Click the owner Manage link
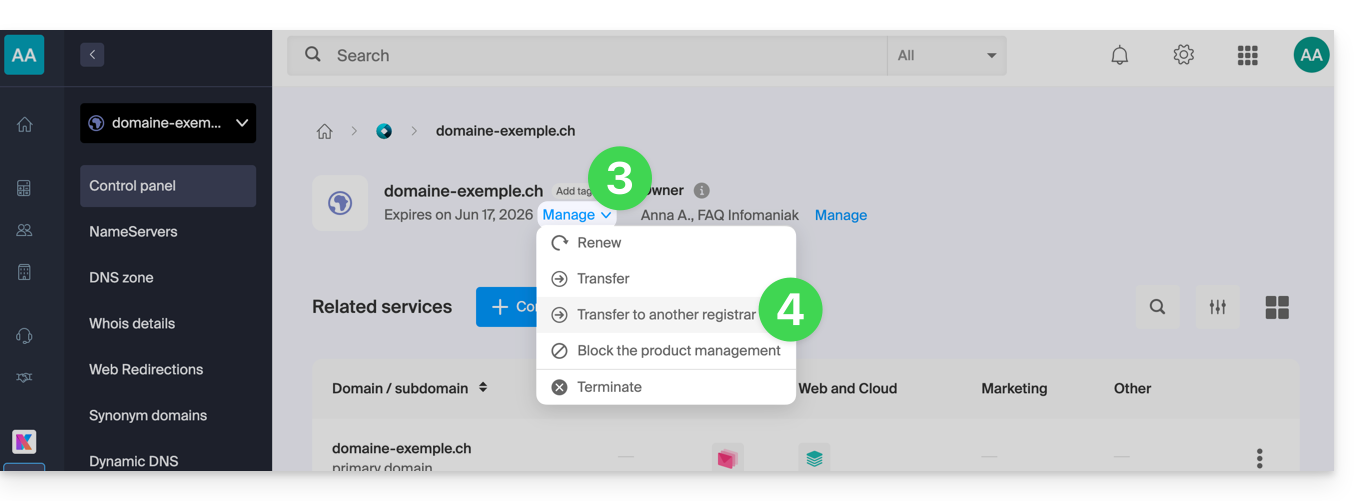This screenshot has width=1364, height=501. pos(840,215)
